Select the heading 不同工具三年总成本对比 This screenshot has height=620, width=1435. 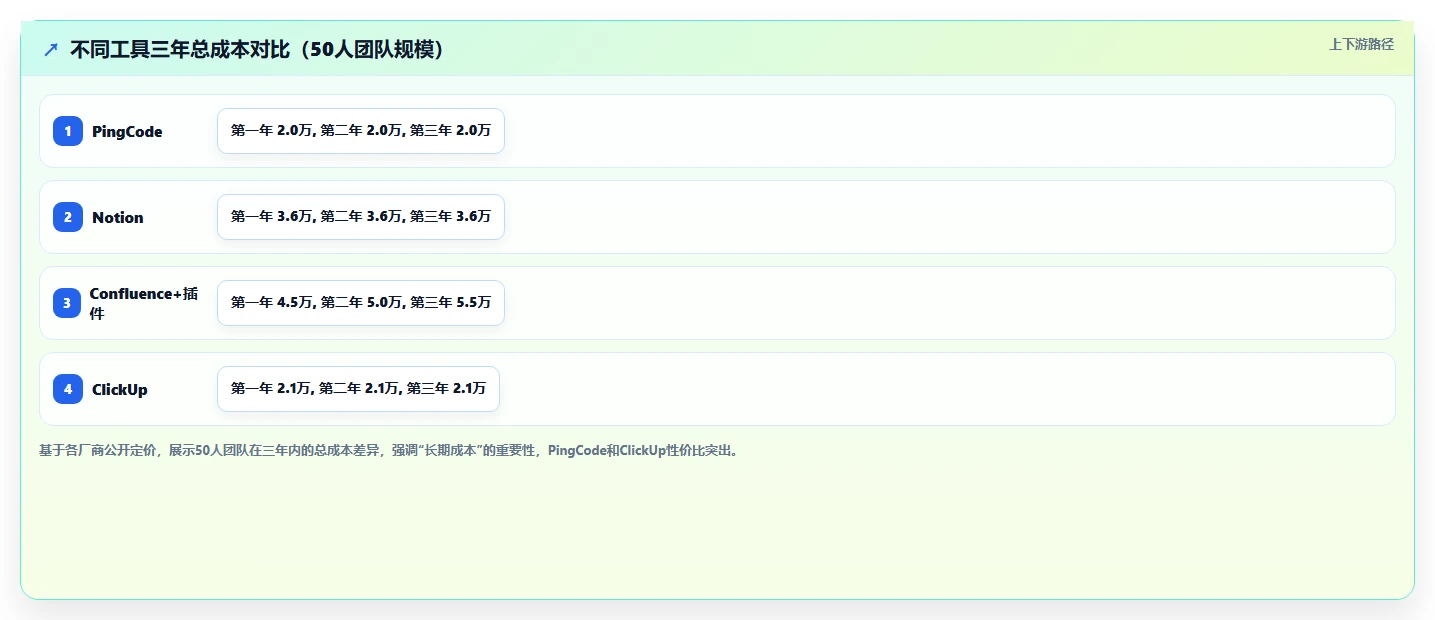[258, 49]
